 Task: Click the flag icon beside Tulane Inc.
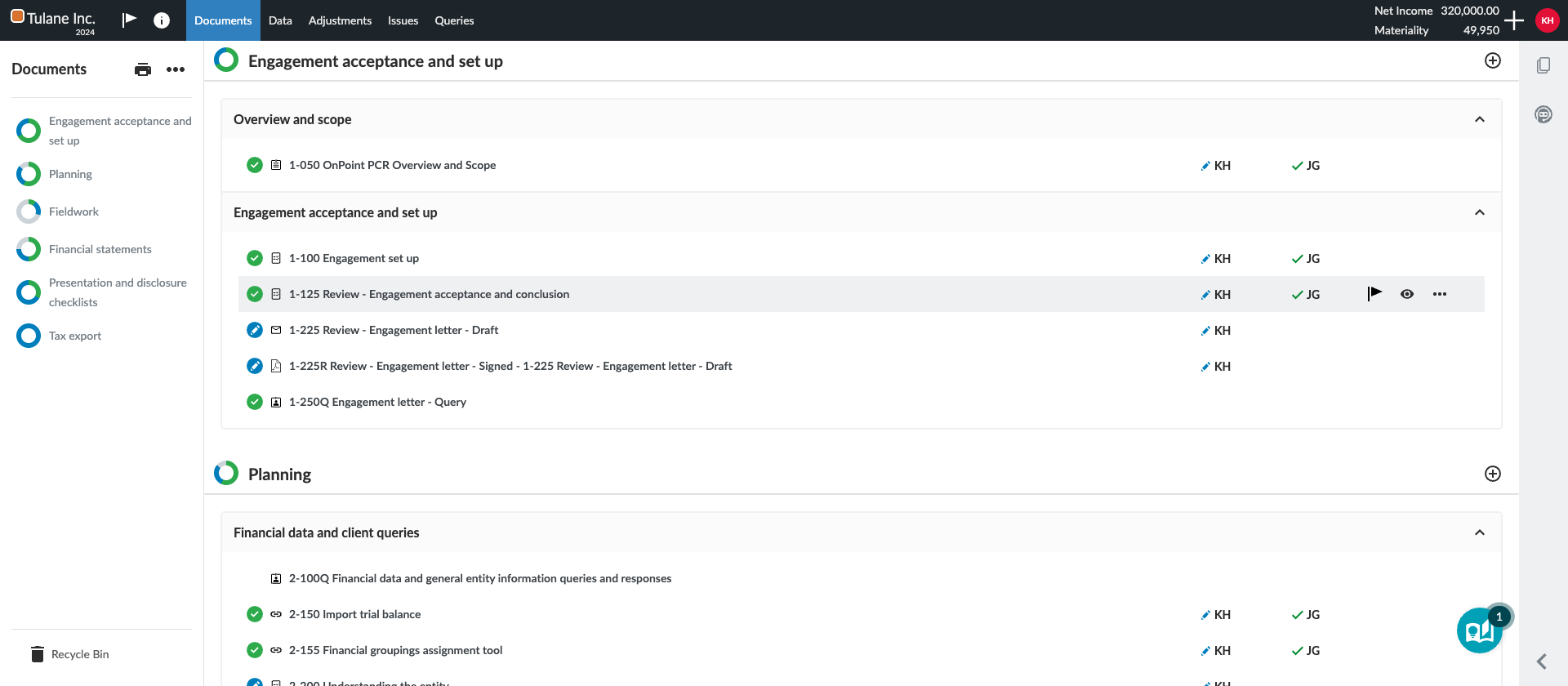(x=129, y=20)
